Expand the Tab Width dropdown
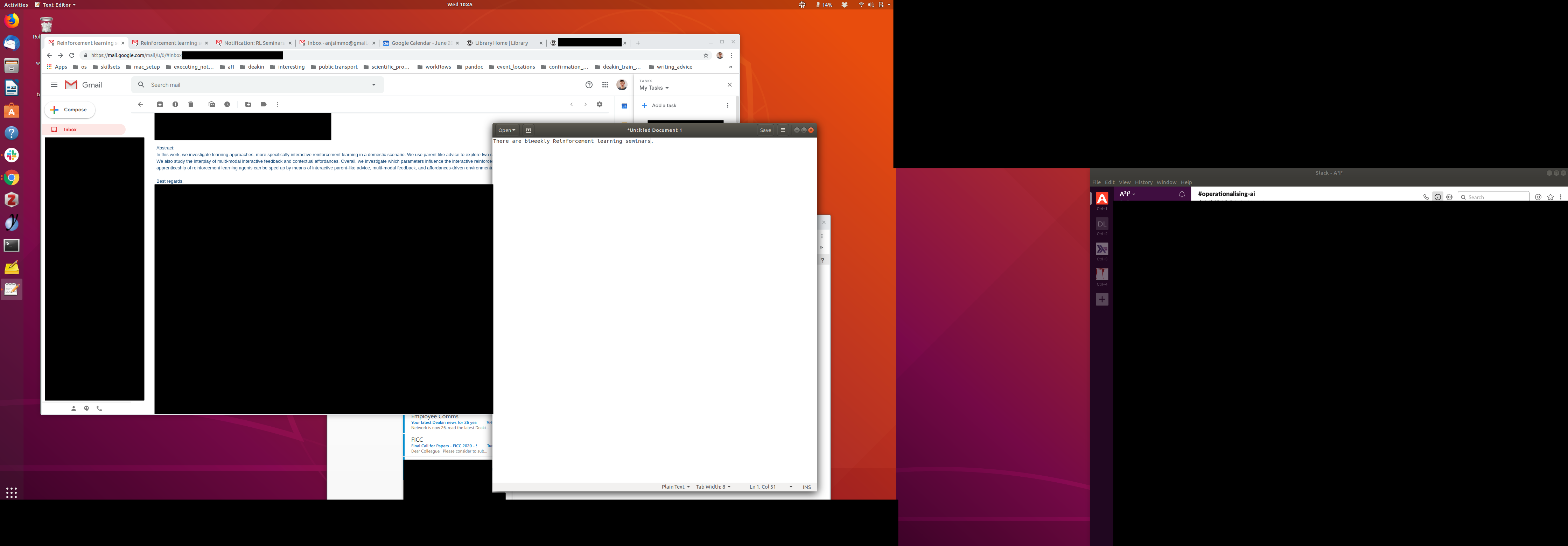This screenshot has height=546, width=1568. coord(713,487)
